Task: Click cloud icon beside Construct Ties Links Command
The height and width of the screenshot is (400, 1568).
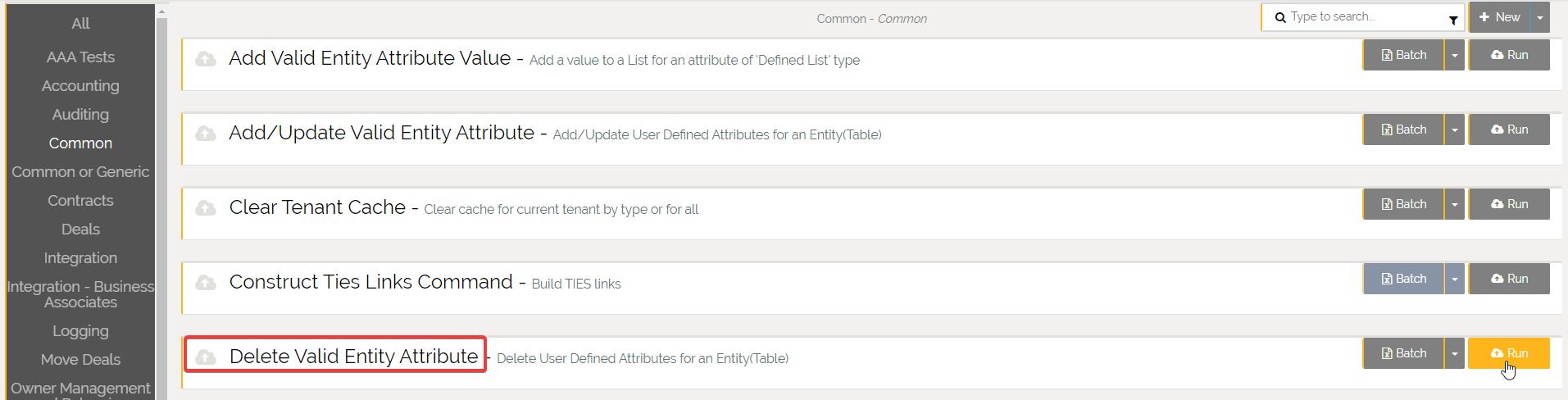Action: [x=206, y=283]
